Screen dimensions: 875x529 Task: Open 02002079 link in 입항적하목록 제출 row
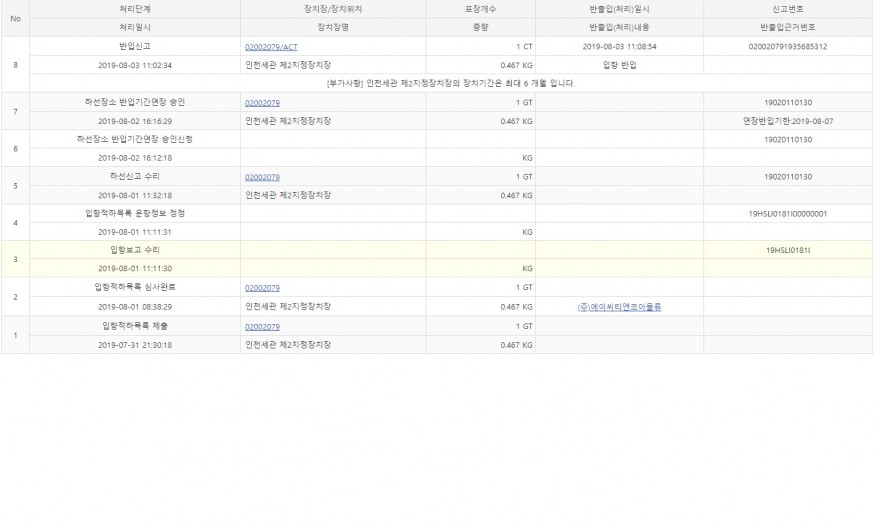(x=262, y=326)
